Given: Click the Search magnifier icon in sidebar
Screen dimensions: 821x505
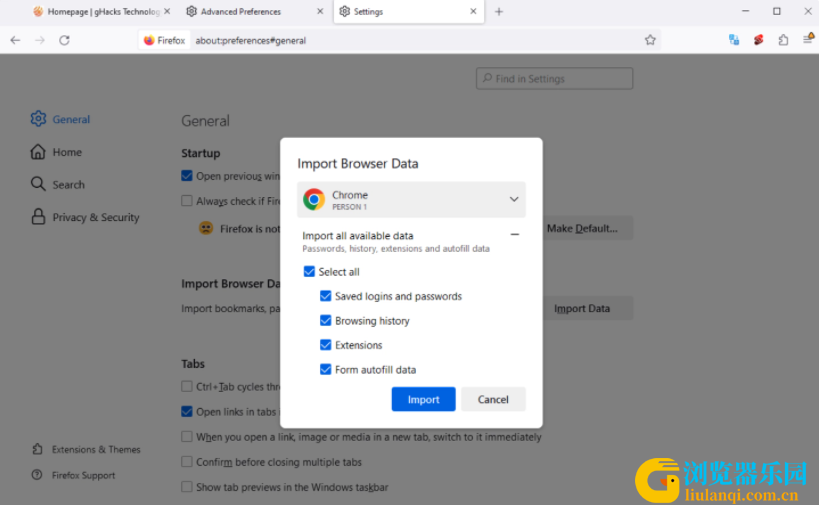Looking at the screenshot, I should pos(38,184).
